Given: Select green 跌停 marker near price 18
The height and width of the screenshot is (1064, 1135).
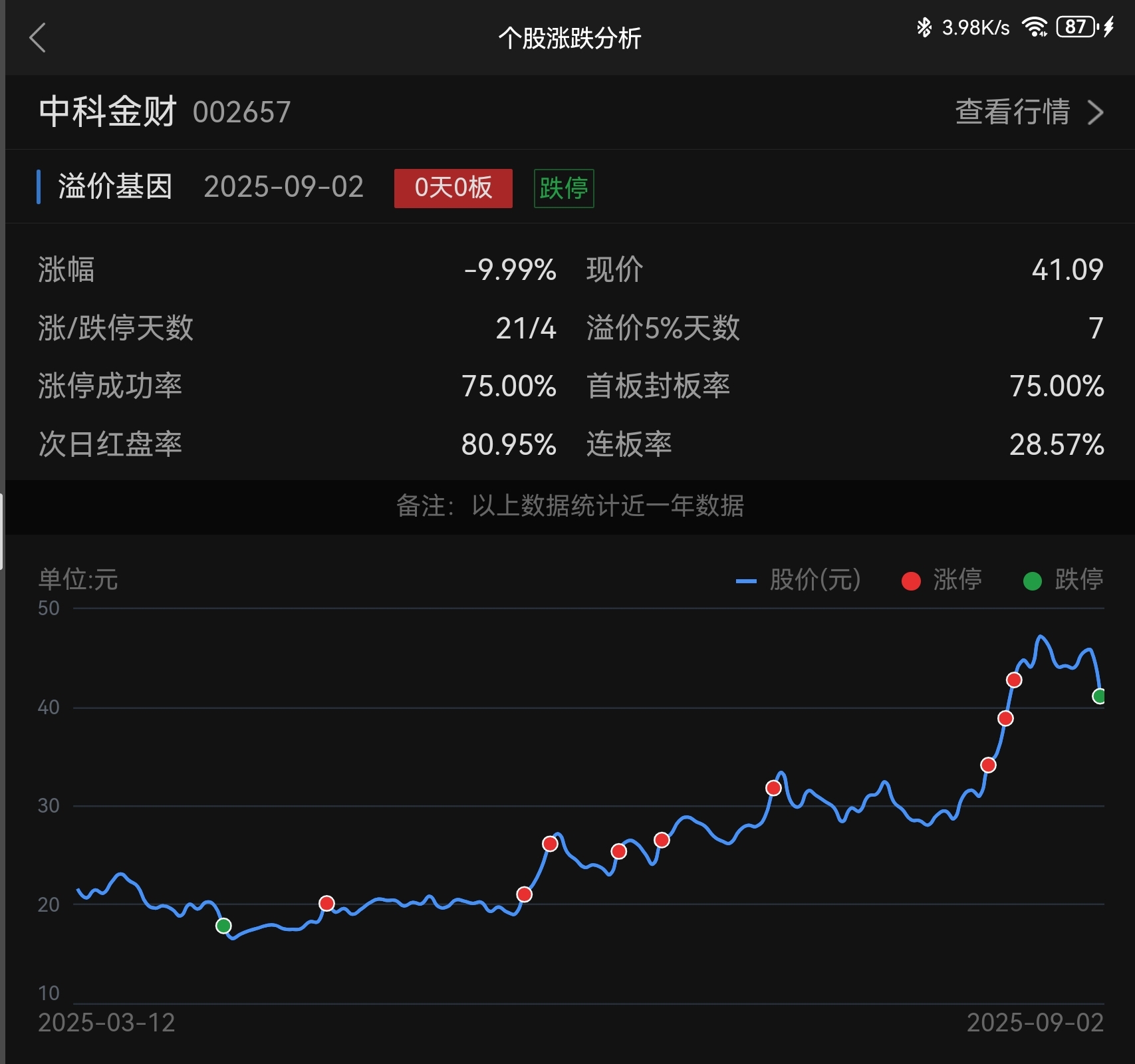Looking at the screenshot, I should point(223,926).
